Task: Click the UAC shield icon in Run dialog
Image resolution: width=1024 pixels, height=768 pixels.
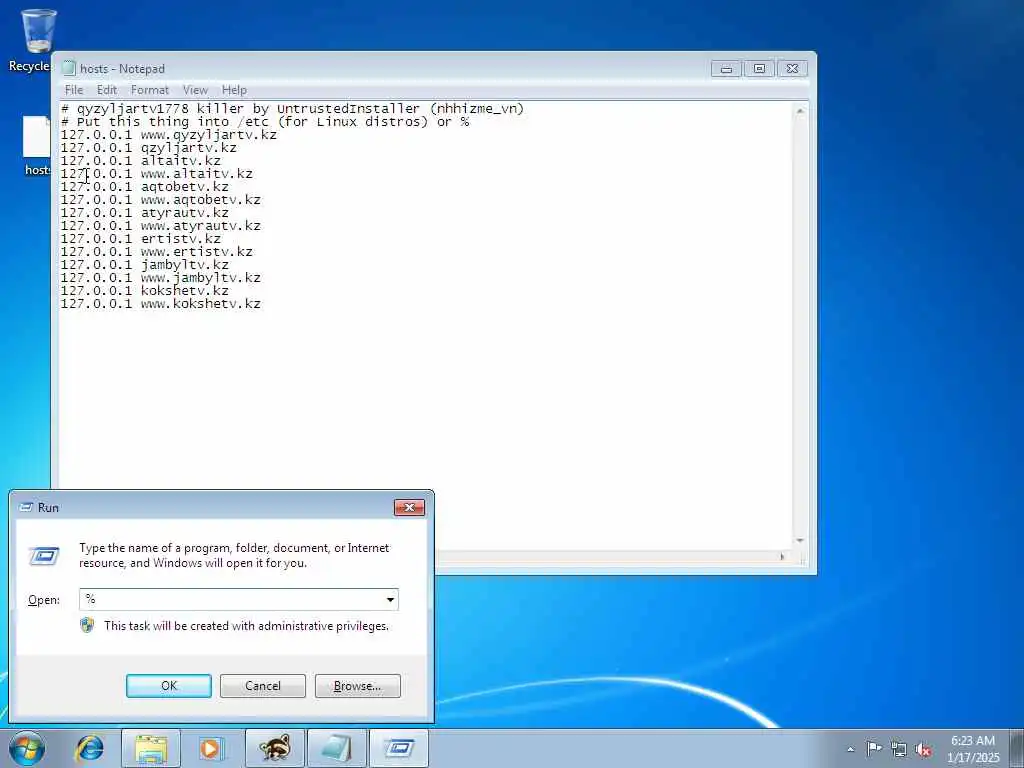Action: click(x=87, y=625)
